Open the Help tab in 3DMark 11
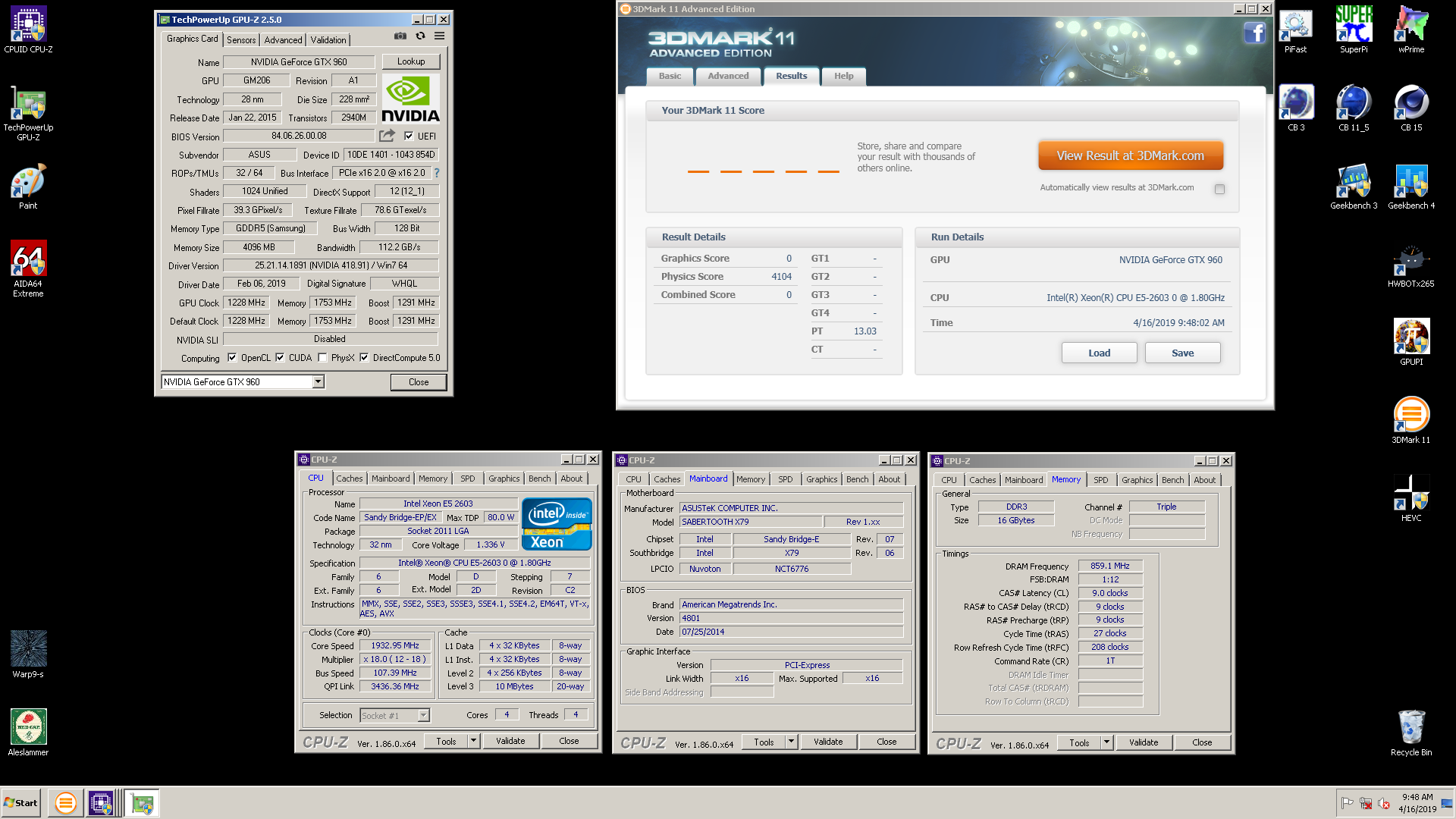The image size is (1456, 819). (x=844, y=76)
